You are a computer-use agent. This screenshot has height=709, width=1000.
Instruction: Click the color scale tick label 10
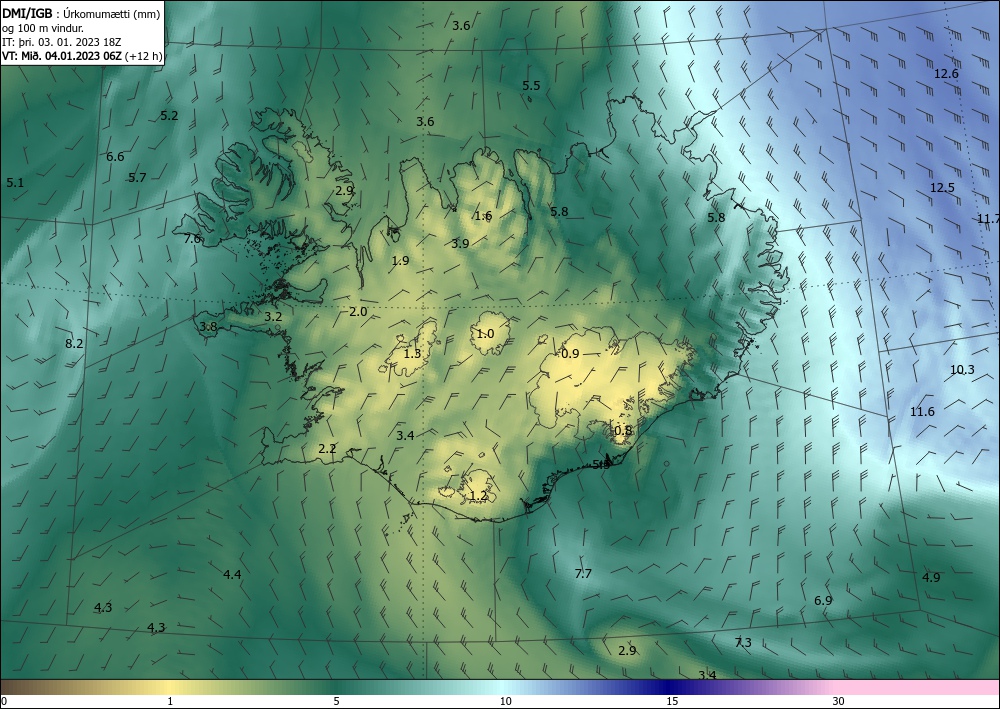pyautogui.click(x=505, y=701)
